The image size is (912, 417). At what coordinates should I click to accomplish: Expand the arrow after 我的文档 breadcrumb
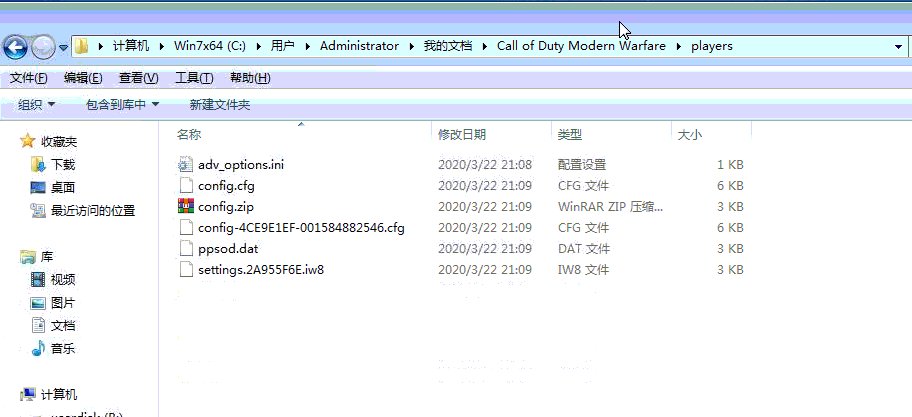[484, 46]
